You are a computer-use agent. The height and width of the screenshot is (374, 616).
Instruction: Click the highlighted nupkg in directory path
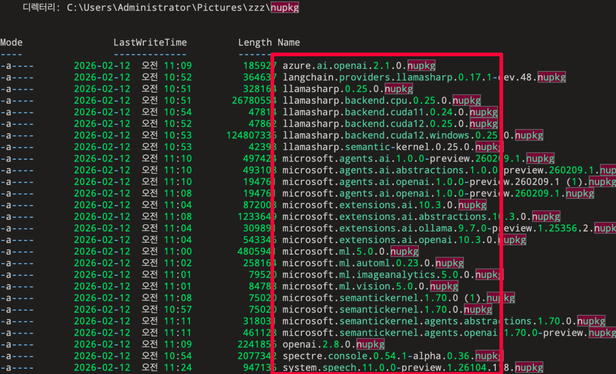[x=284, y=7]
